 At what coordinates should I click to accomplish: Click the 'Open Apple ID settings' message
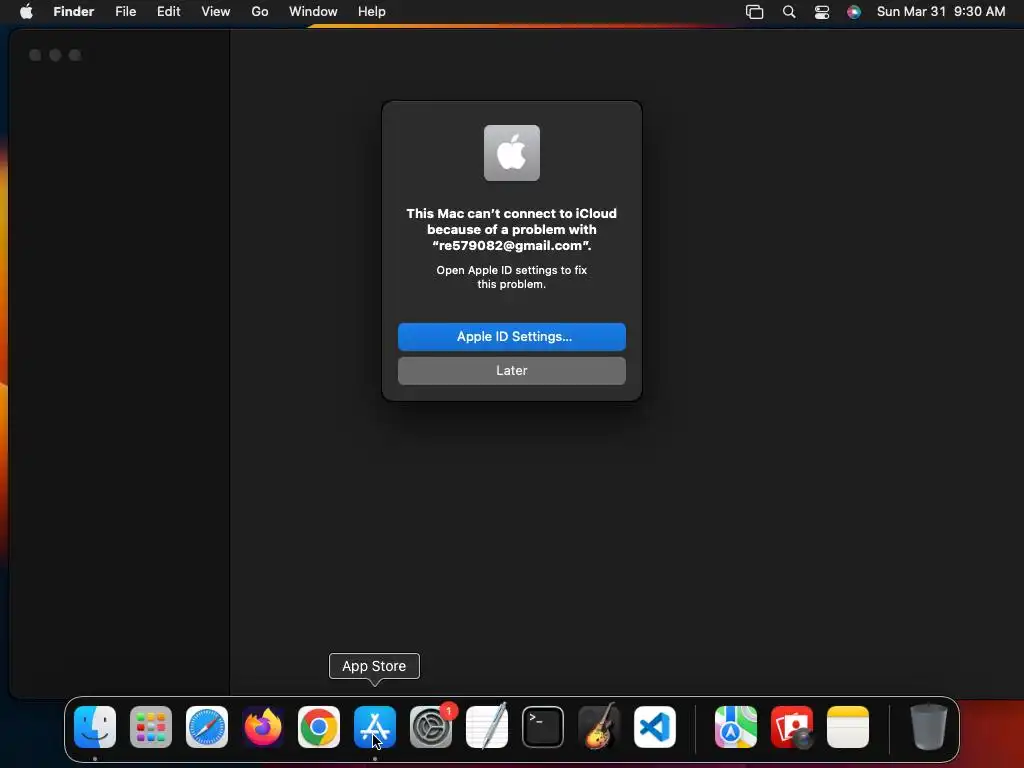click(x=512, y=277)
